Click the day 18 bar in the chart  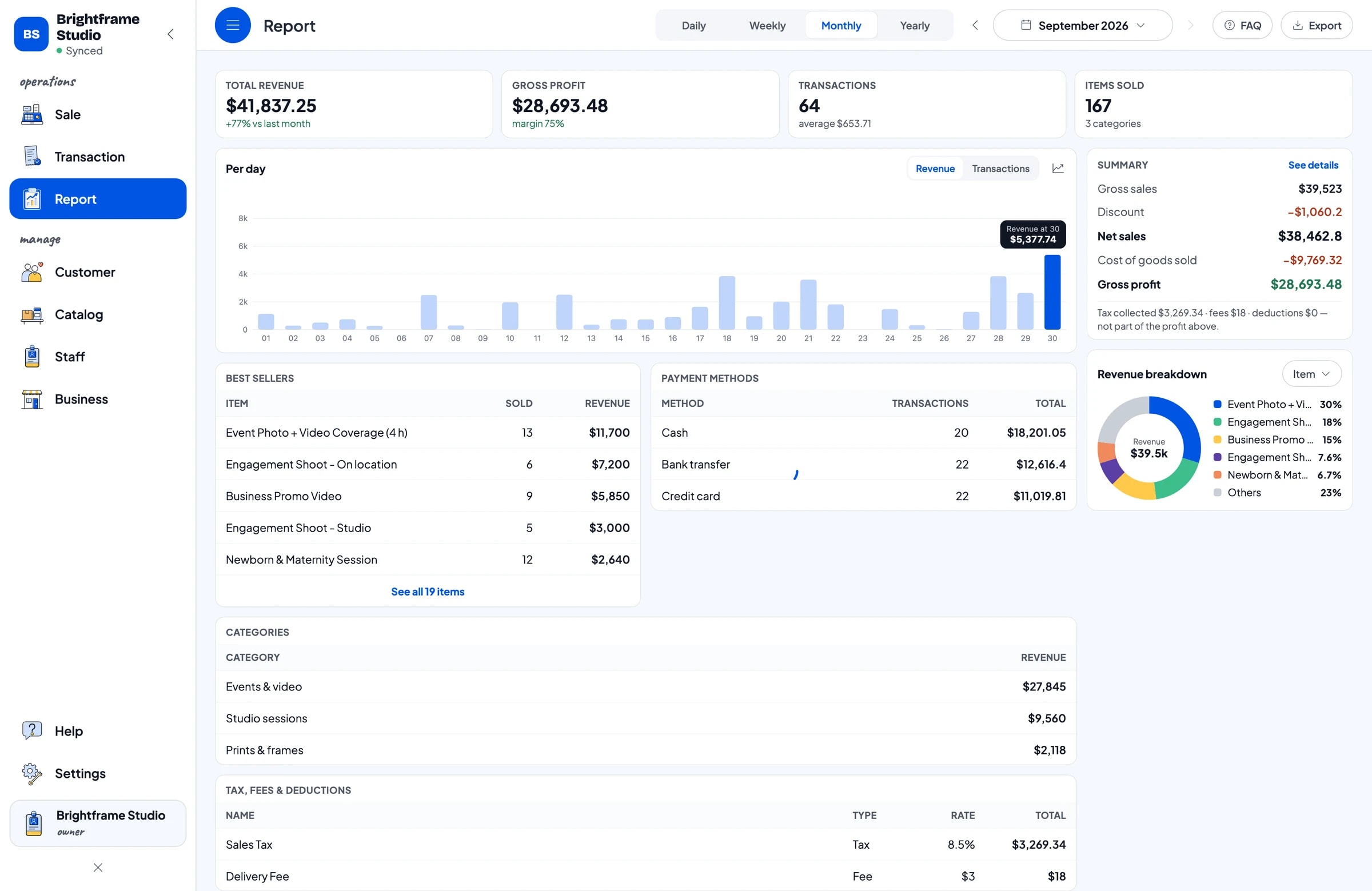(727, 302)
